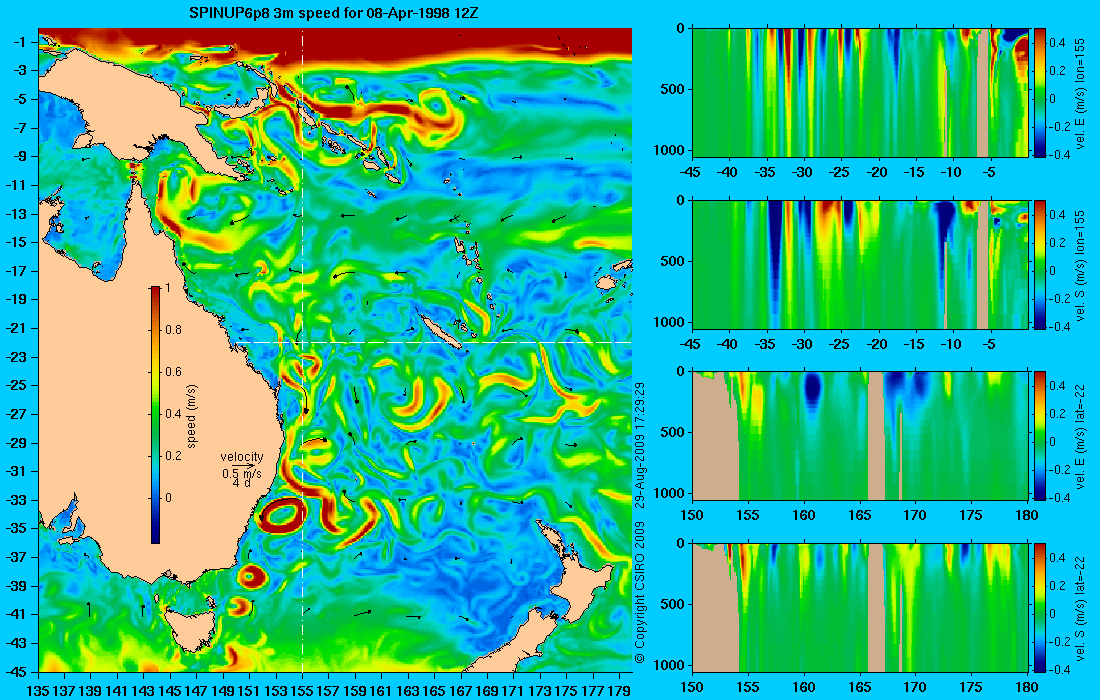Select the "vel. E (m/s) lat=-22" section plot
Viewport: 1100px width, 700px height.
tap(861, 436)
